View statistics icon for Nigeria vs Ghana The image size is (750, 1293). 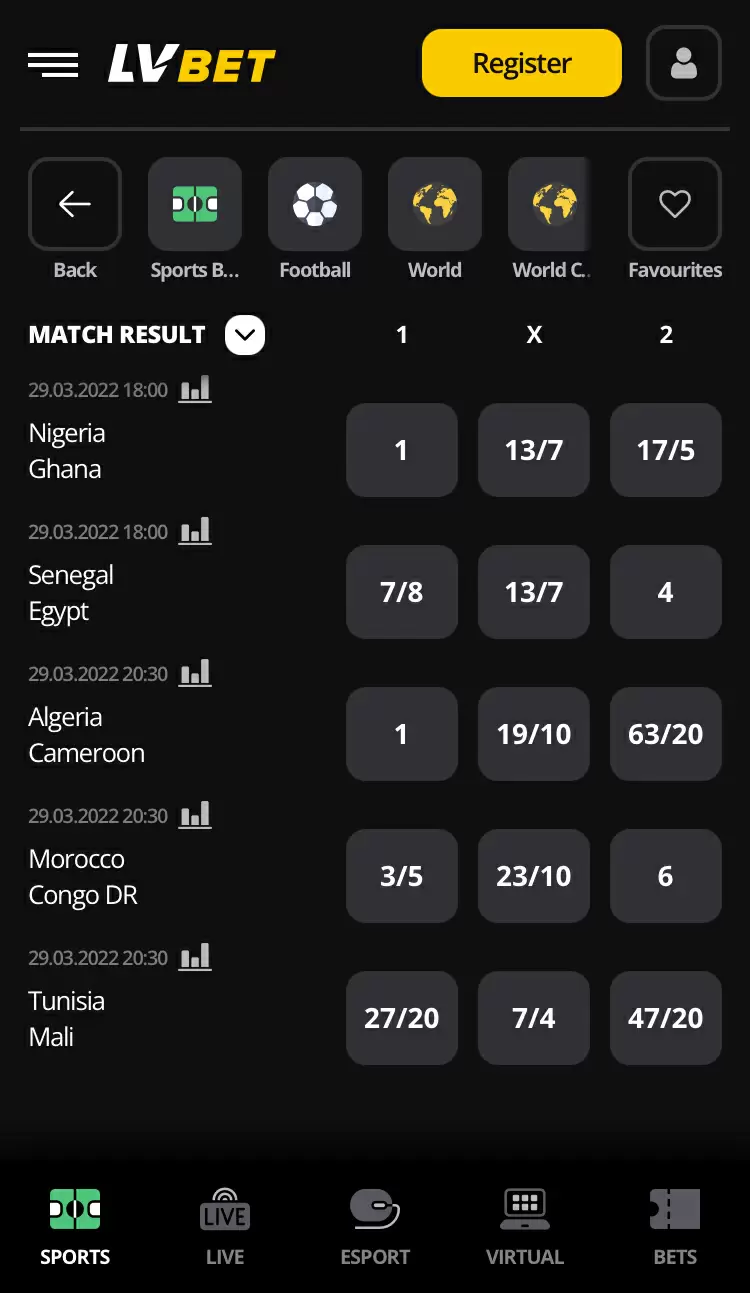coord(195,390)
